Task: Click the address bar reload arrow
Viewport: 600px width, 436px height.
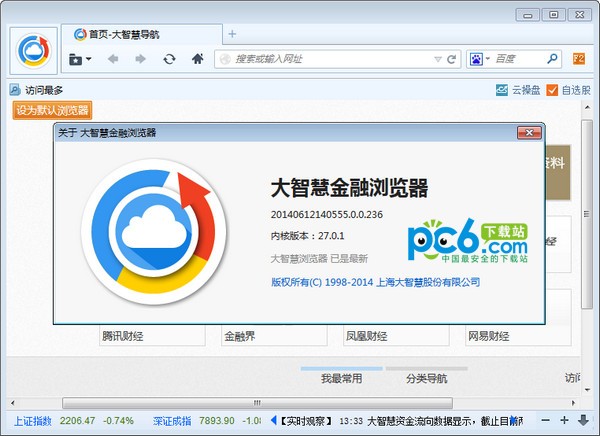Action: click(x=452, y=59)
